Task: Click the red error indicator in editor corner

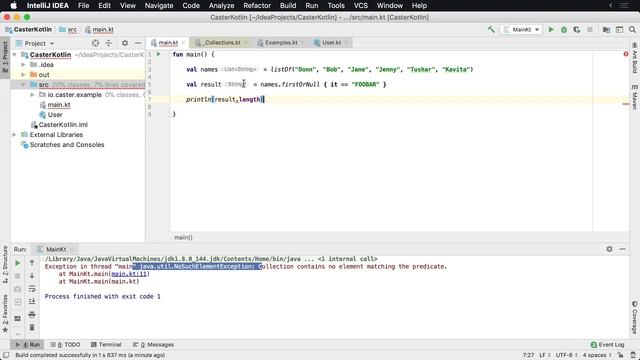Action: click(x=626, y=54)
